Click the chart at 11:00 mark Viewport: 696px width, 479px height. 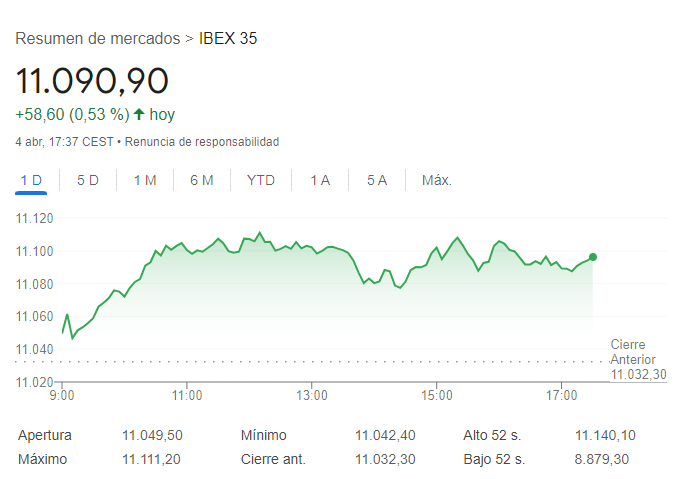coord(187,250)
